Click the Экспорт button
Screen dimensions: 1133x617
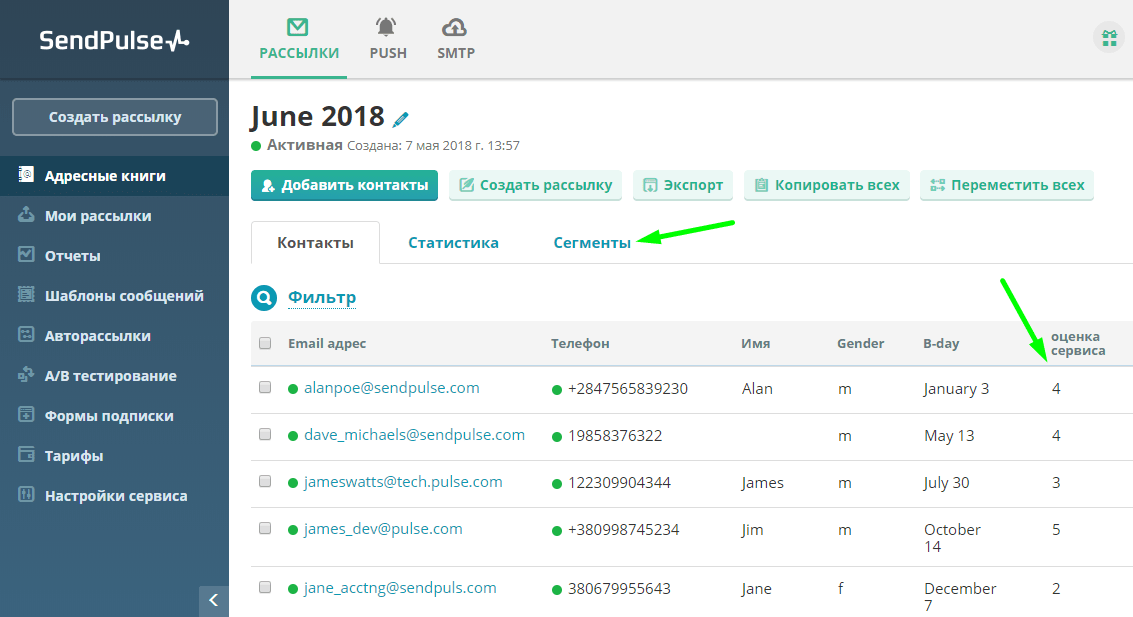point(683,186)
